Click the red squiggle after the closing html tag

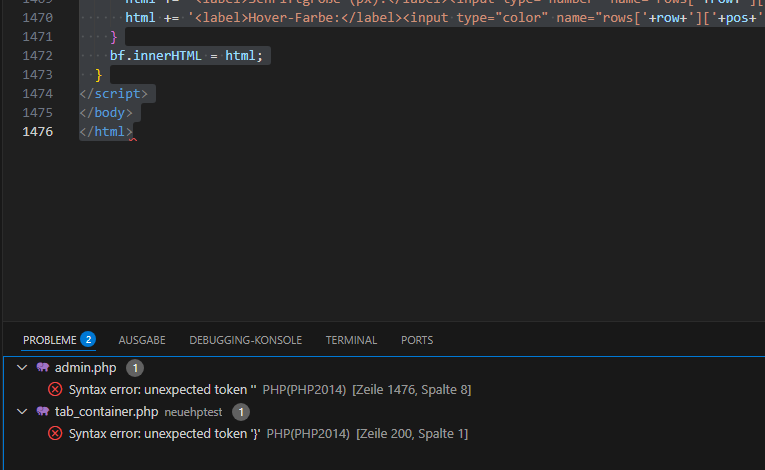coord(133,139)
